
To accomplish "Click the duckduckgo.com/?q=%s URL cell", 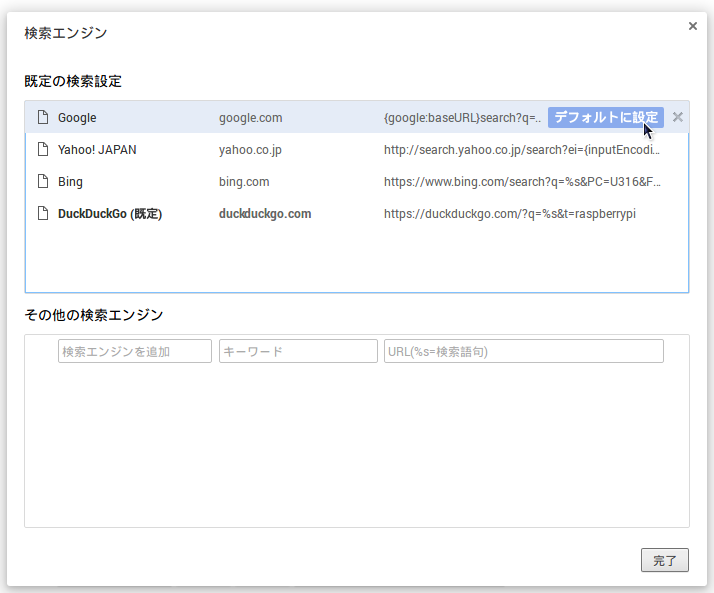I will point(510,214).
